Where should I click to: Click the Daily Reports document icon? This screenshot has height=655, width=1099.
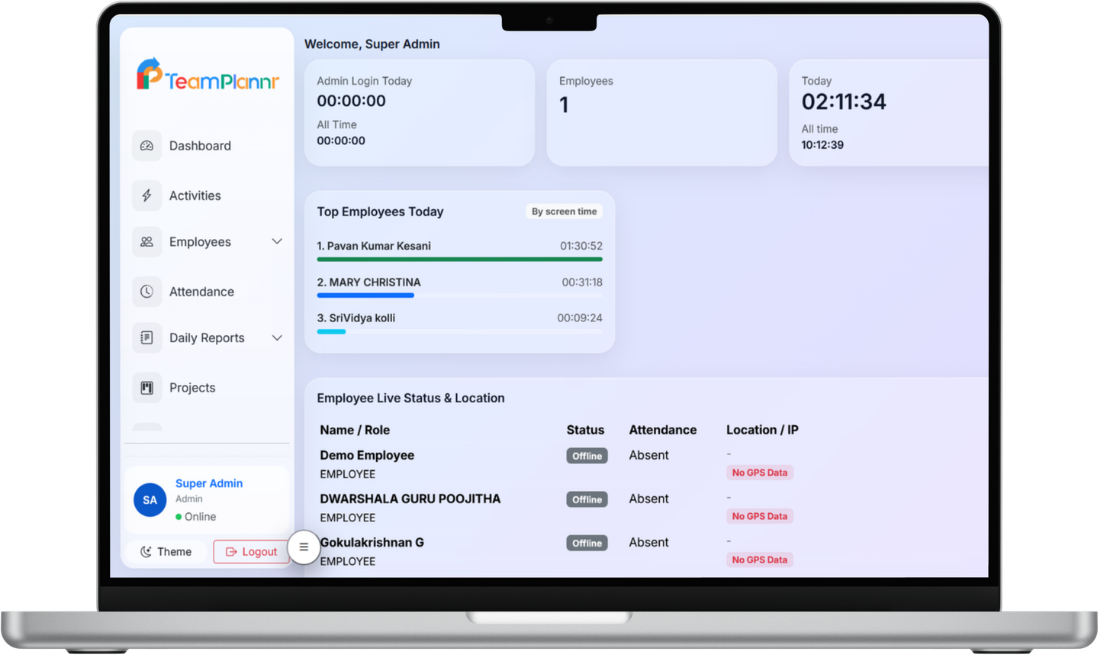pyautogui.click(x=147, y=338)
